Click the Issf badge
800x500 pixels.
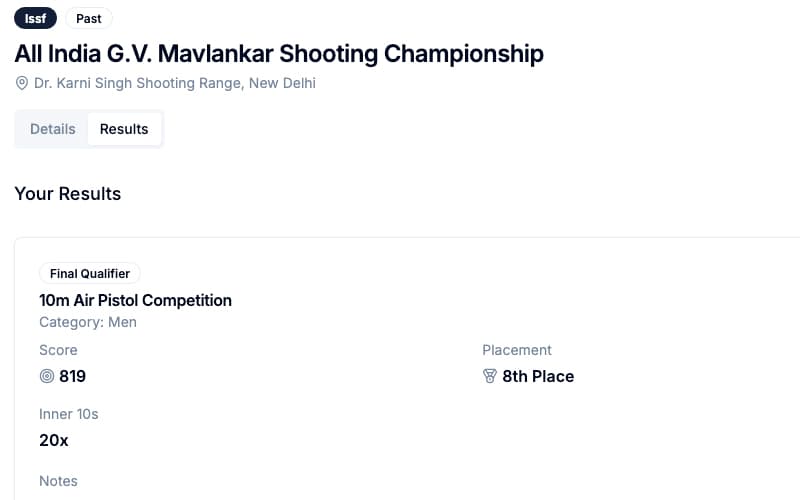35,18
